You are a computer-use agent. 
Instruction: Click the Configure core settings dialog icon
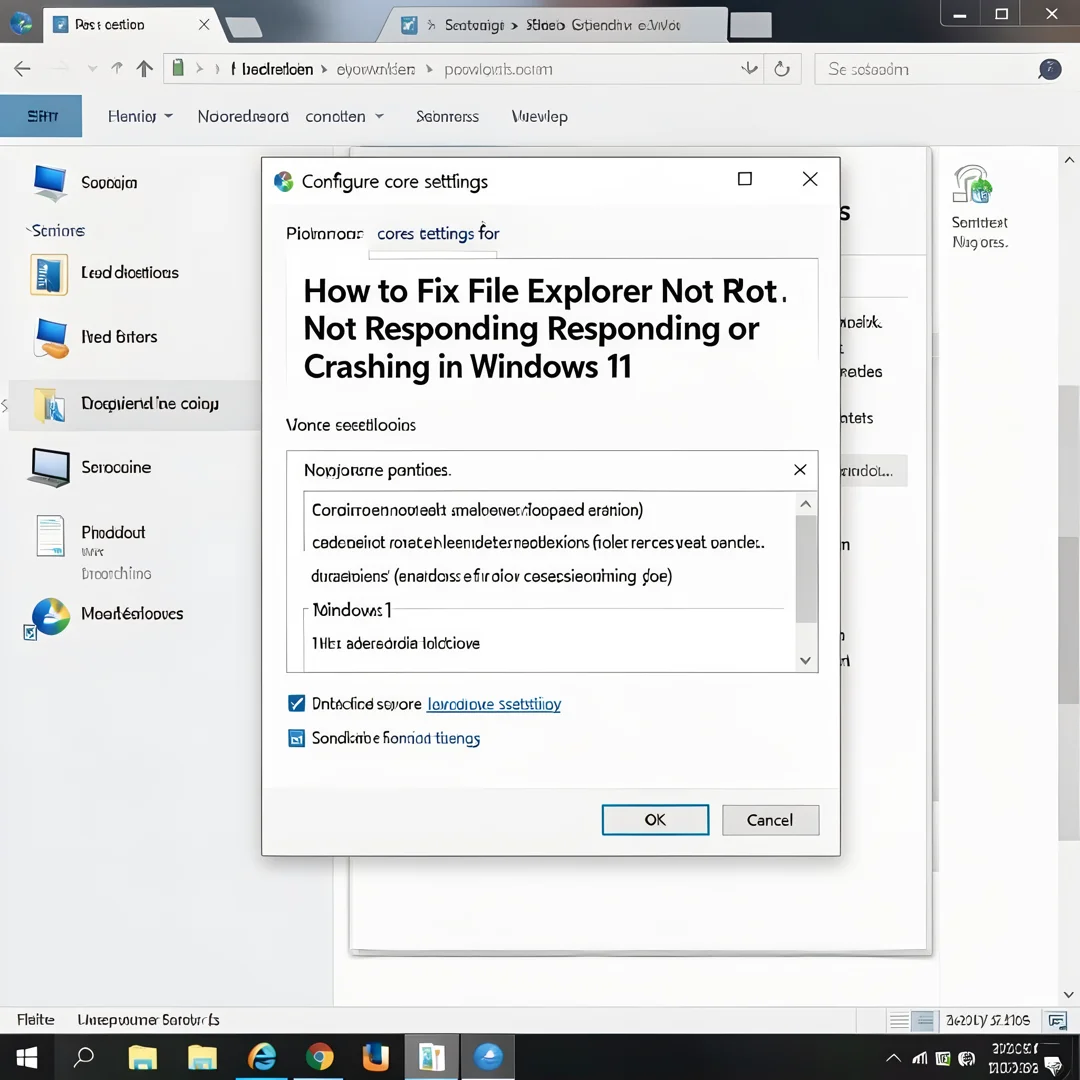(x=283, y=181)
